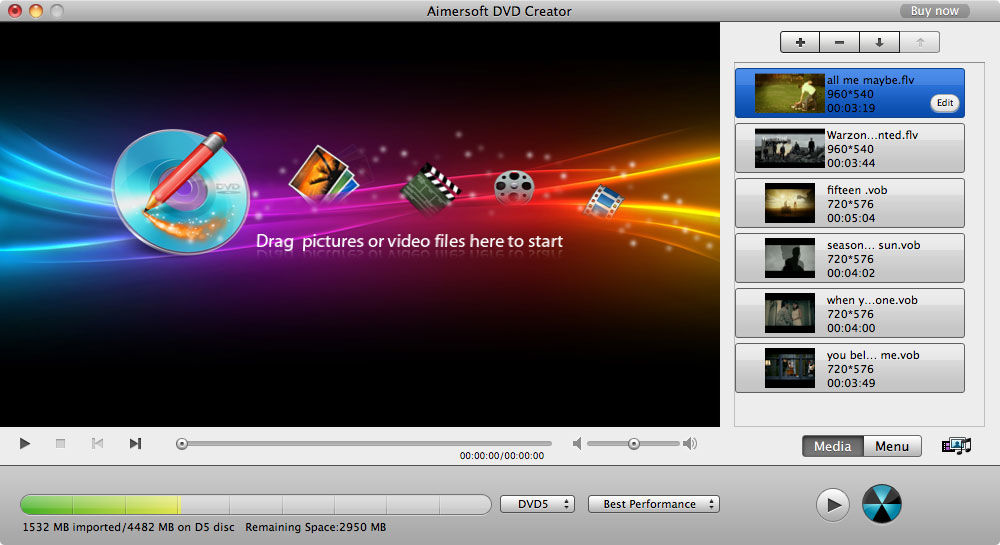This screenshot has width=1000, height=545.
Task: Click the 00:00:00/00:00:00 time display
Action: coord(502,456)
